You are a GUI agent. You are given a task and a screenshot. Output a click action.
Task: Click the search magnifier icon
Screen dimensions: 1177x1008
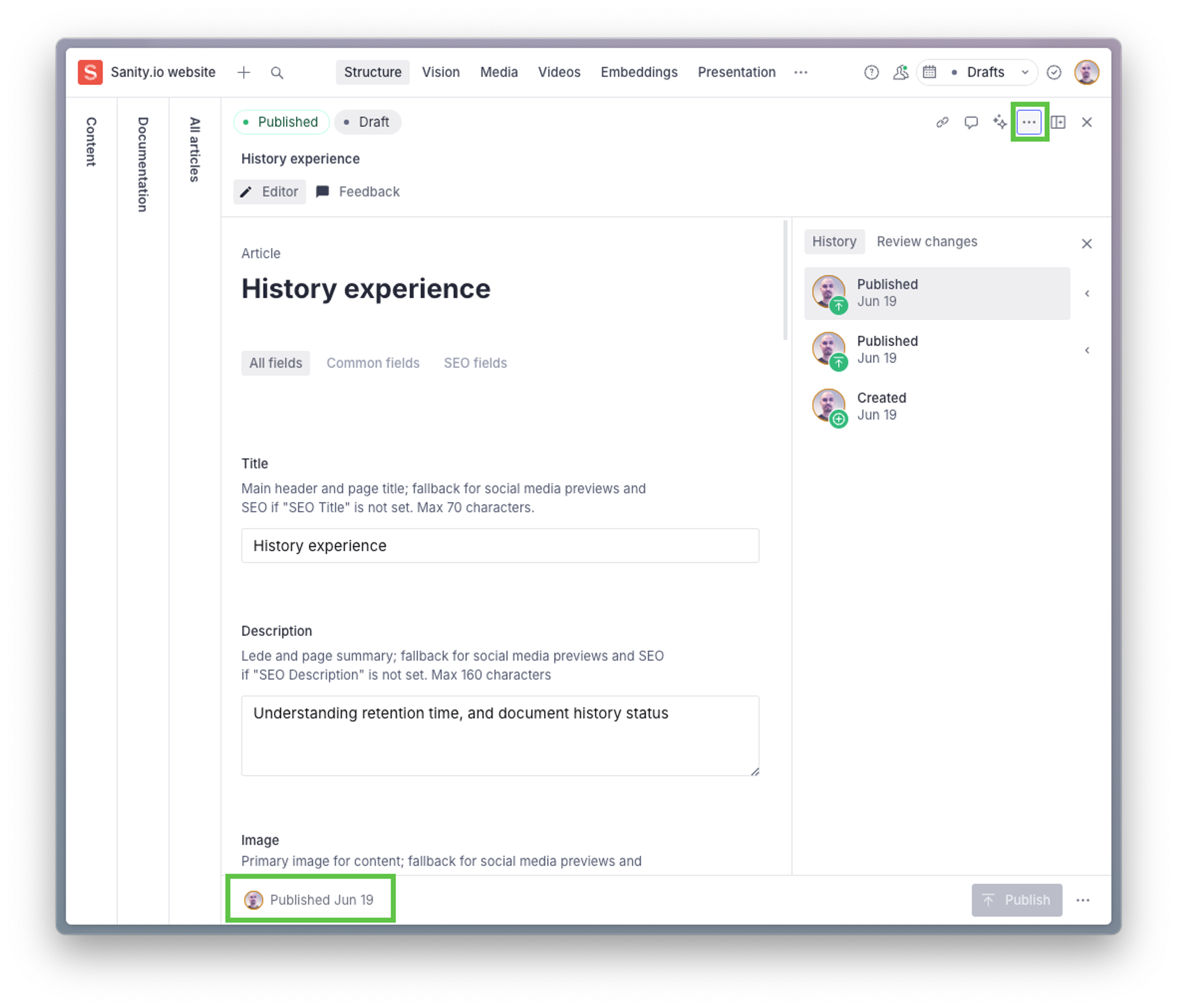[x=277, y=73]
